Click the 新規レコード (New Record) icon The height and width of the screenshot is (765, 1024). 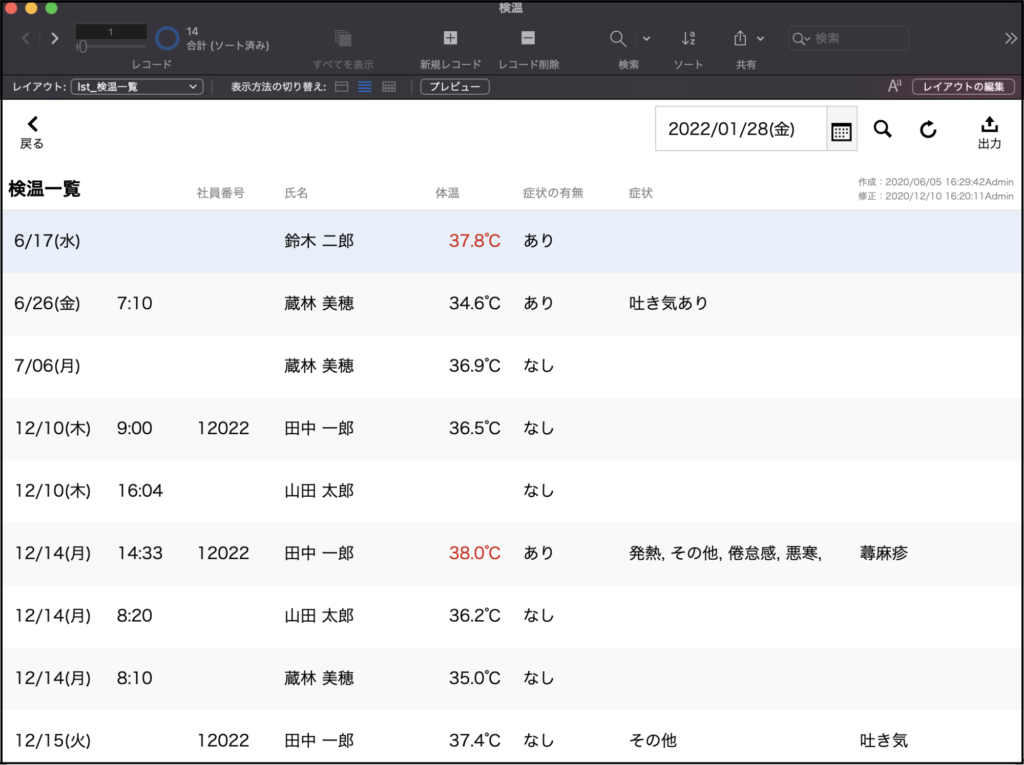pos(450,38)
